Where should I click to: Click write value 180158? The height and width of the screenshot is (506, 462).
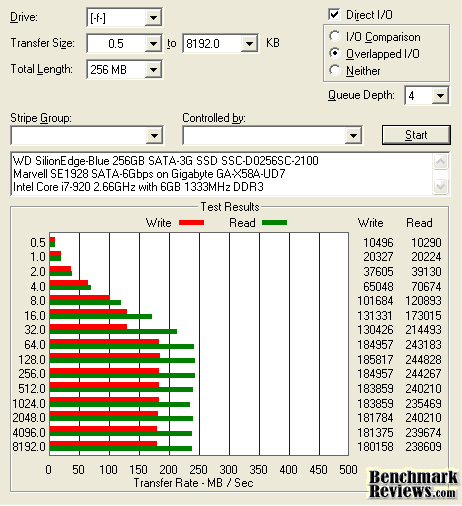click(375, 447)
